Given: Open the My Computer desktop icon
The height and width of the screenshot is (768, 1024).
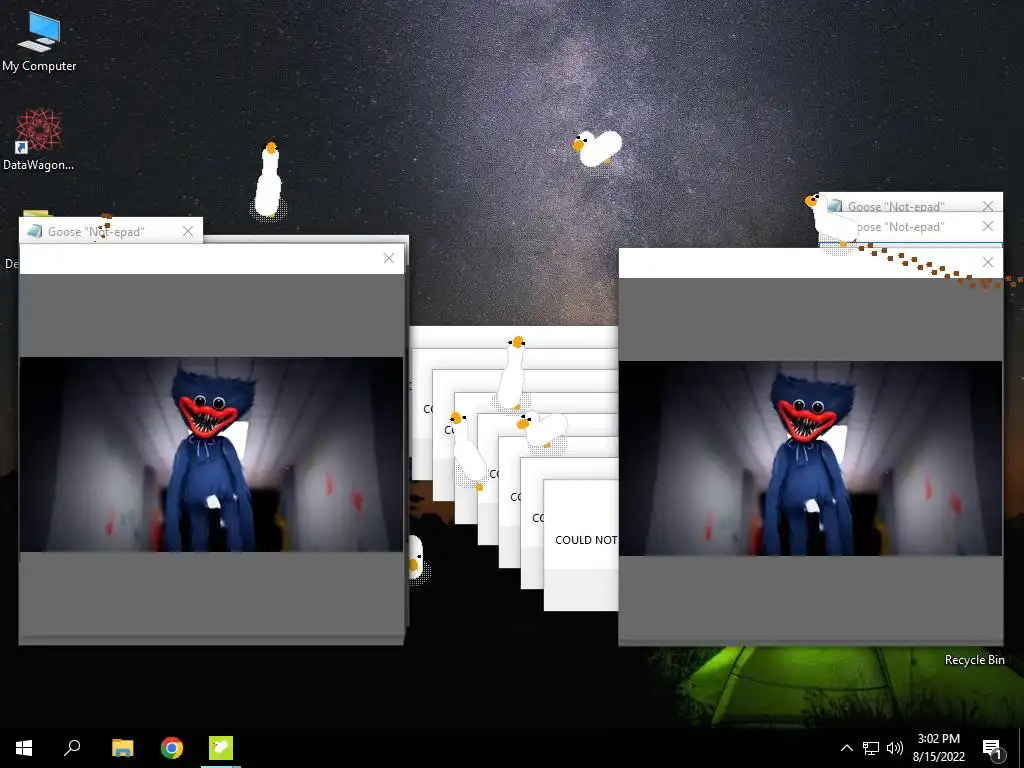Looking at the screenshot, I should tap(39, 42).
